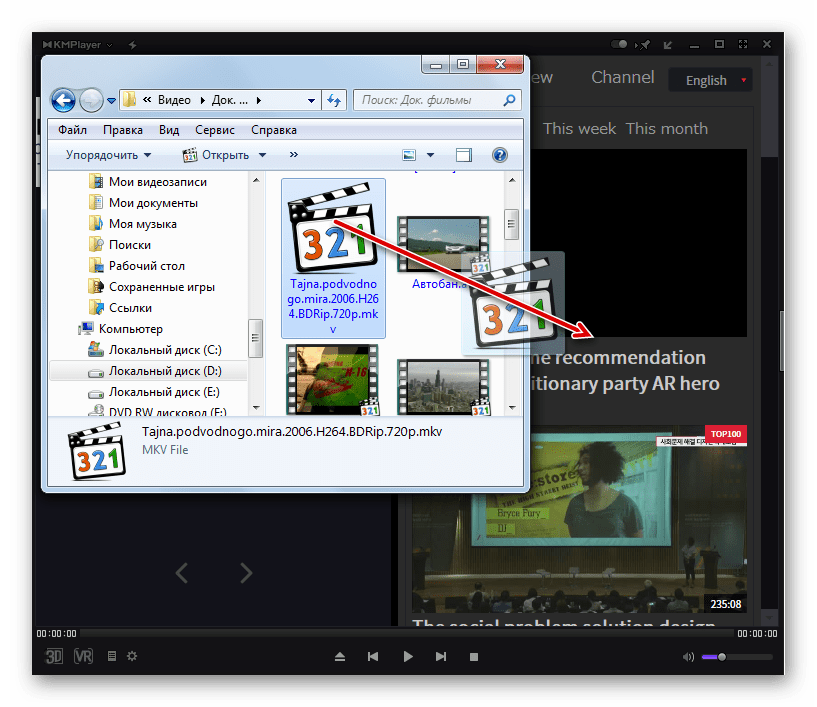817x707 pixels.
Task: Open the view options dropdown arrow
Action: [x=430, y=155]
